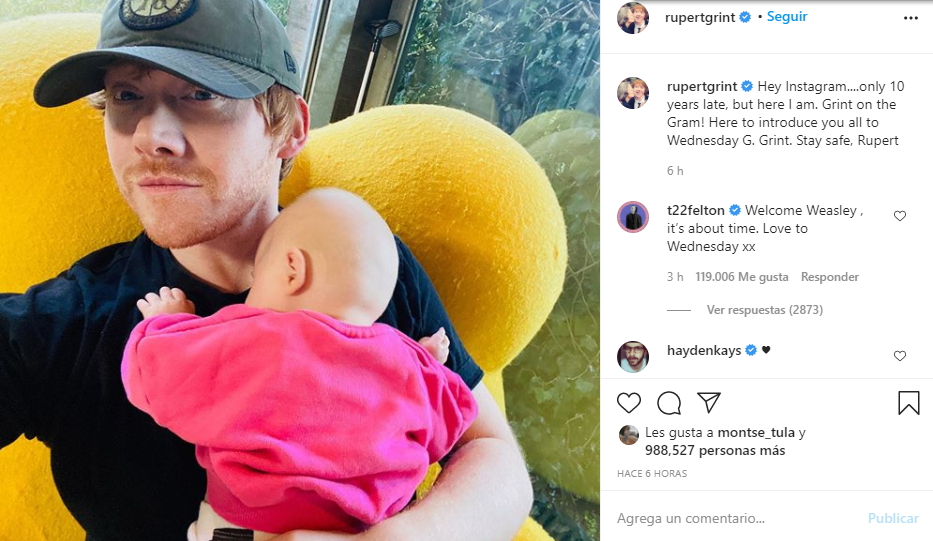Image resolution: width=933 pixels, height=541 pixels.
Task: Open comments via the speech bubble icon
Action: pyautogui.click(x=669, y=404)
